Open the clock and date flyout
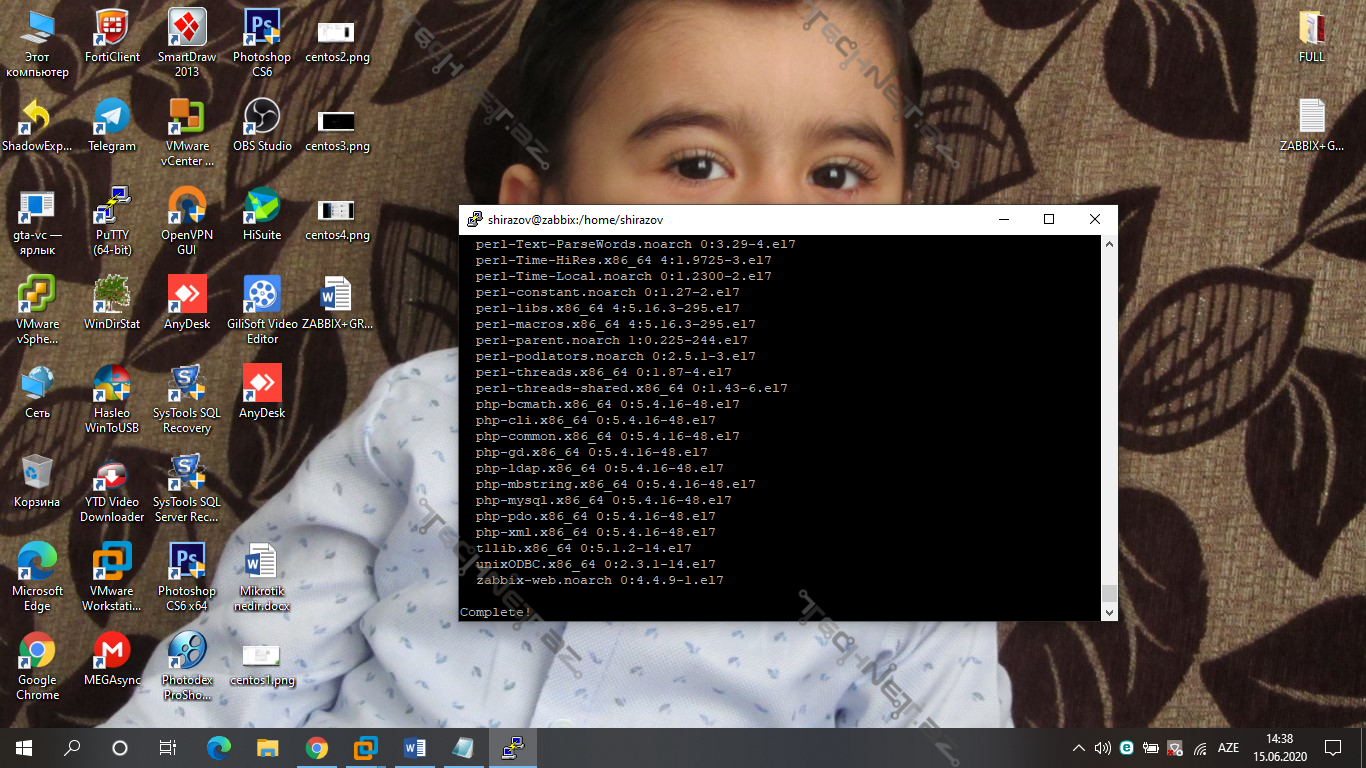 [x=1279, y=748]
